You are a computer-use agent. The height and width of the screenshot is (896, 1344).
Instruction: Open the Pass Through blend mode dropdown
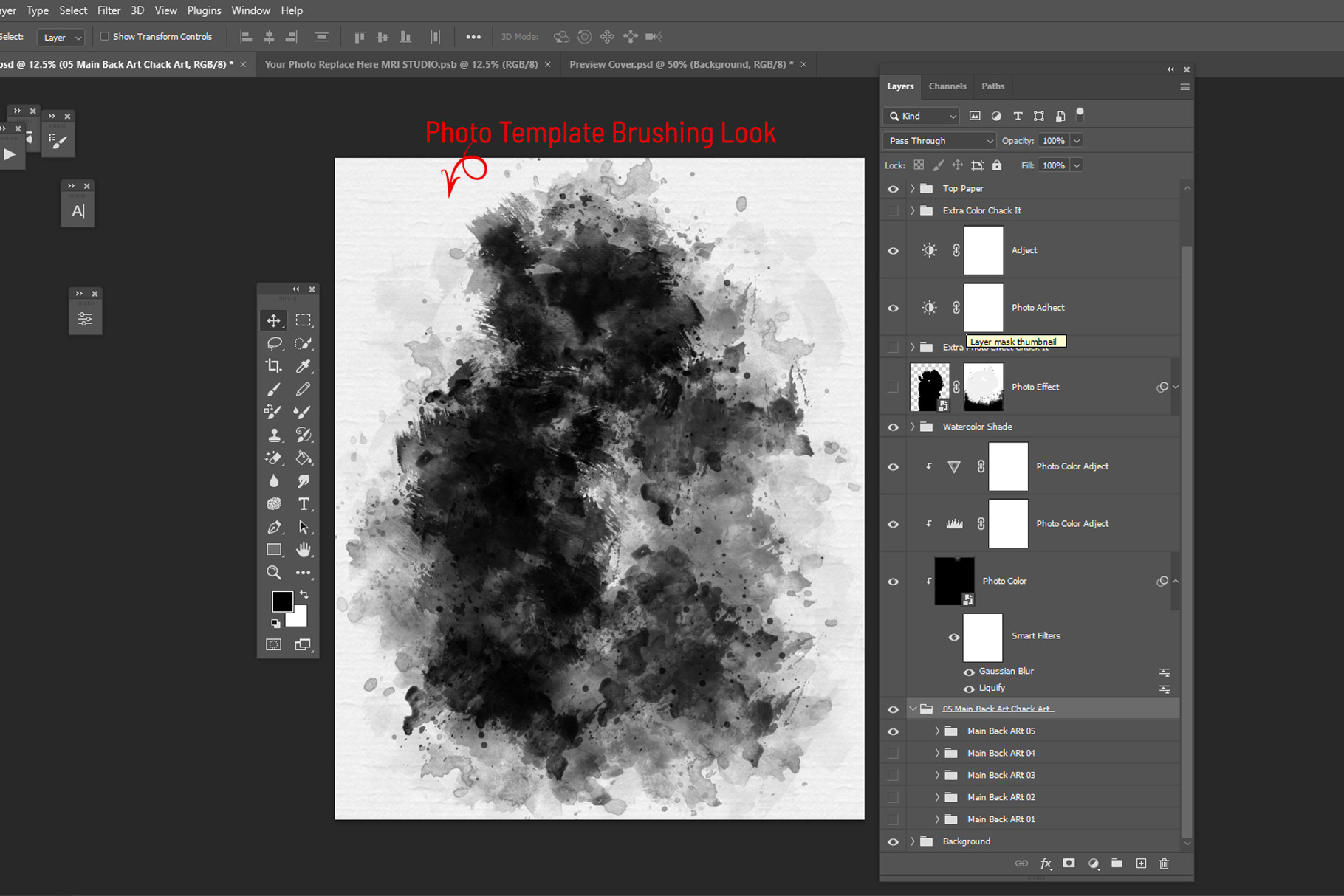[x=939, y=141]
